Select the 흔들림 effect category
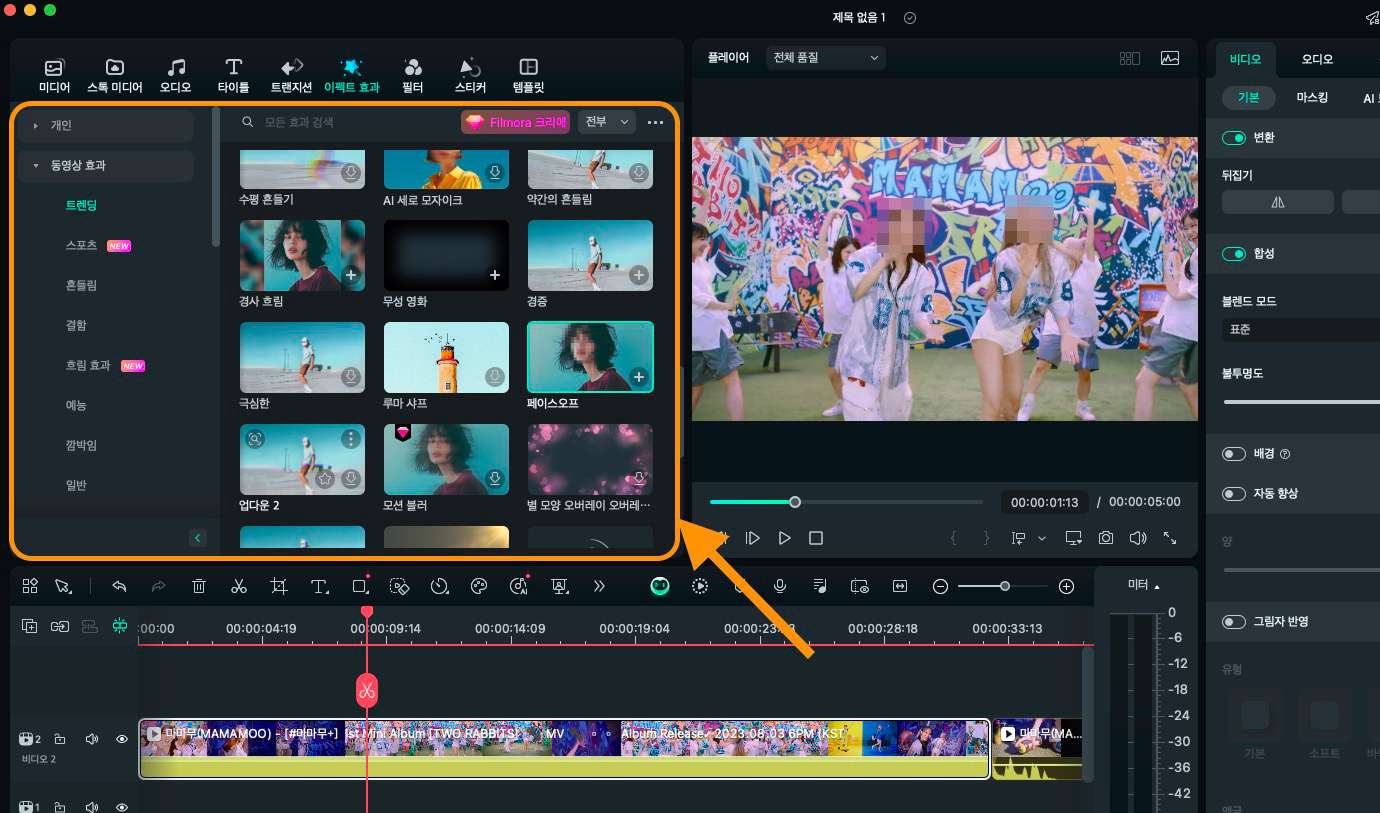This screenshot has height=813, width=1380. coord(81,285)
